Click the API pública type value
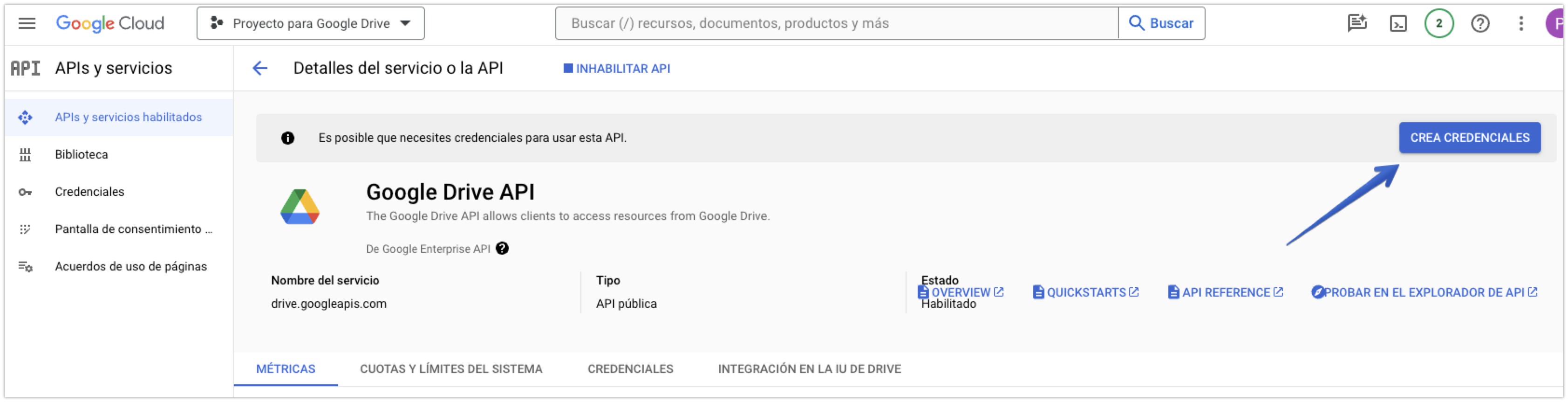 pos(627,304)
